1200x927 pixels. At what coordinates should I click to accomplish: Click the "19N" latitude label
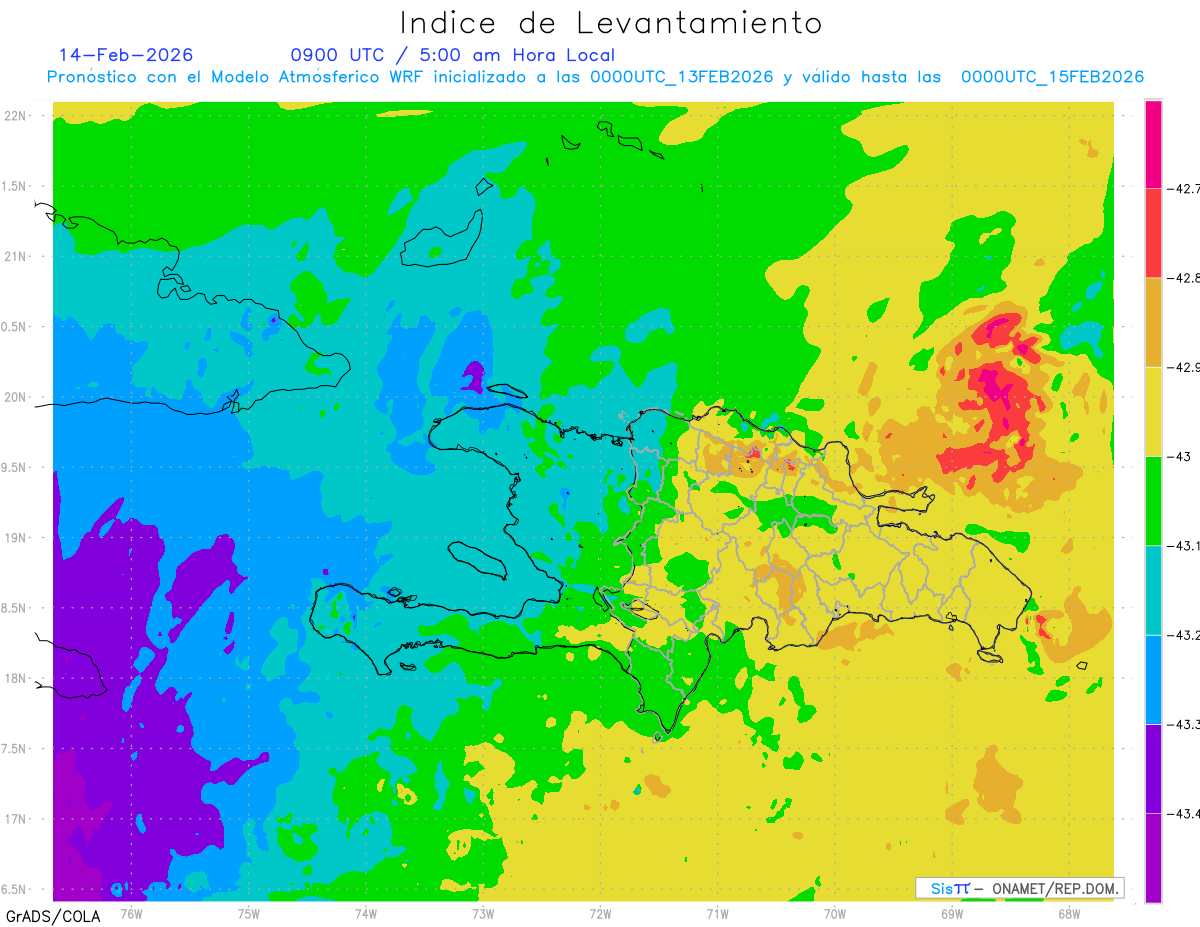pos(16,538)
